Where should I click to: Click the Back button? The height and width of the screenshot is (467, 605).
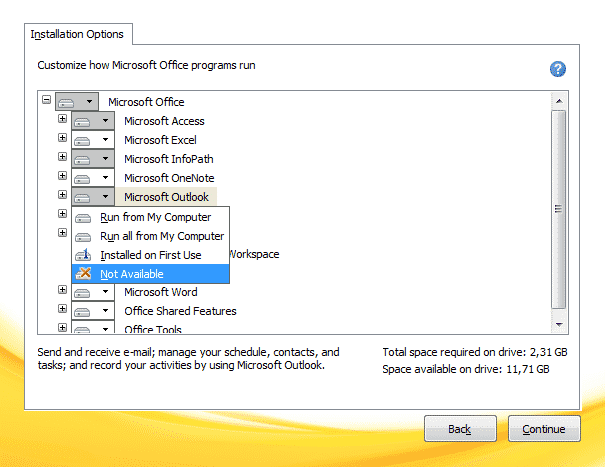pyautogui.click(x=460, y=429)
